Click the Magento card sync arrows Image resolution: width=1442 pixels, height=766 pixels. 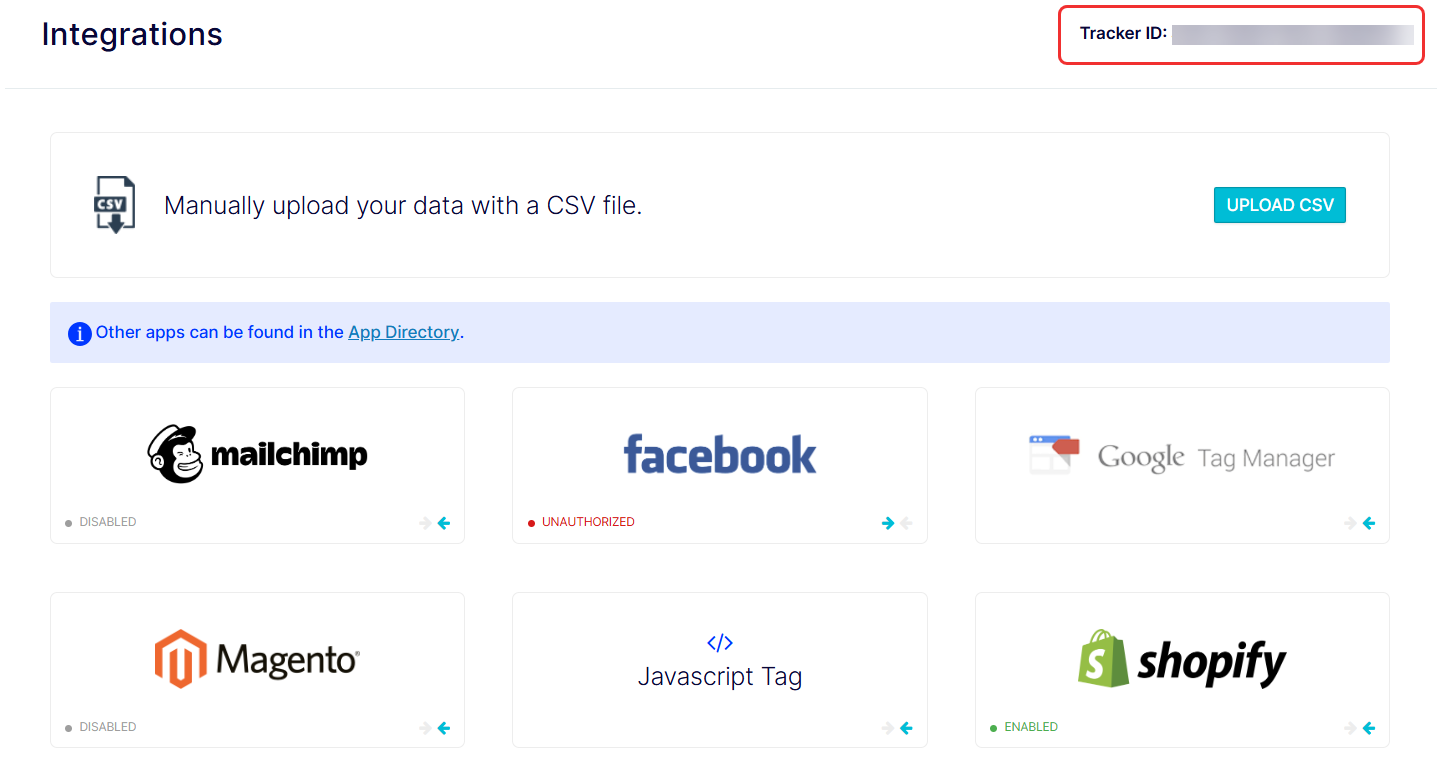coord(435,728)
